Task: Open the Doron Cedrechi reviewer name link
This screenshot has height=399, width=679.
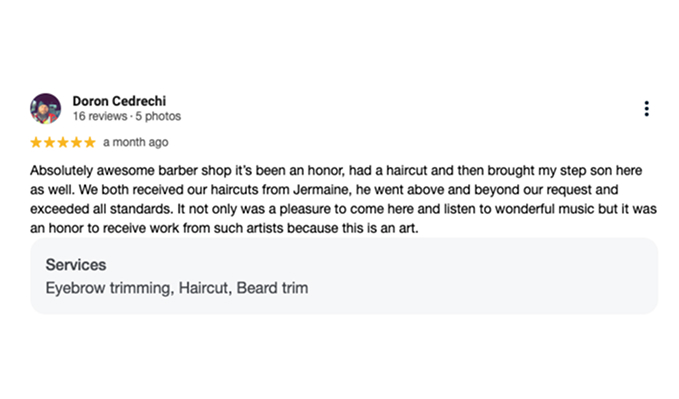Action: click(119, 101)
